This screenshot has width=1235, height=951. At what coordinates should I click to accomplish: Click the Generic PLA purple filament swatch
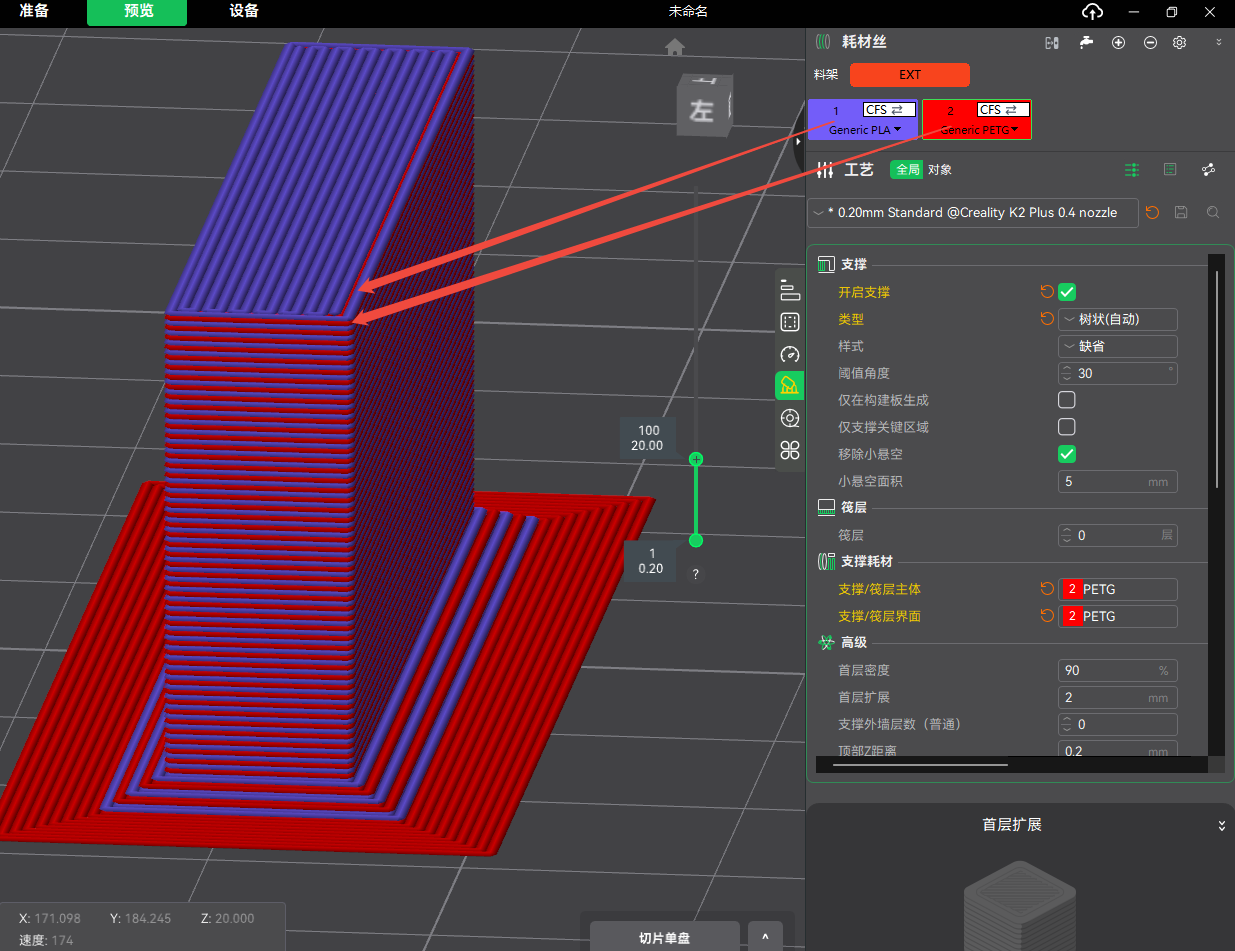[x=864, y=119]
